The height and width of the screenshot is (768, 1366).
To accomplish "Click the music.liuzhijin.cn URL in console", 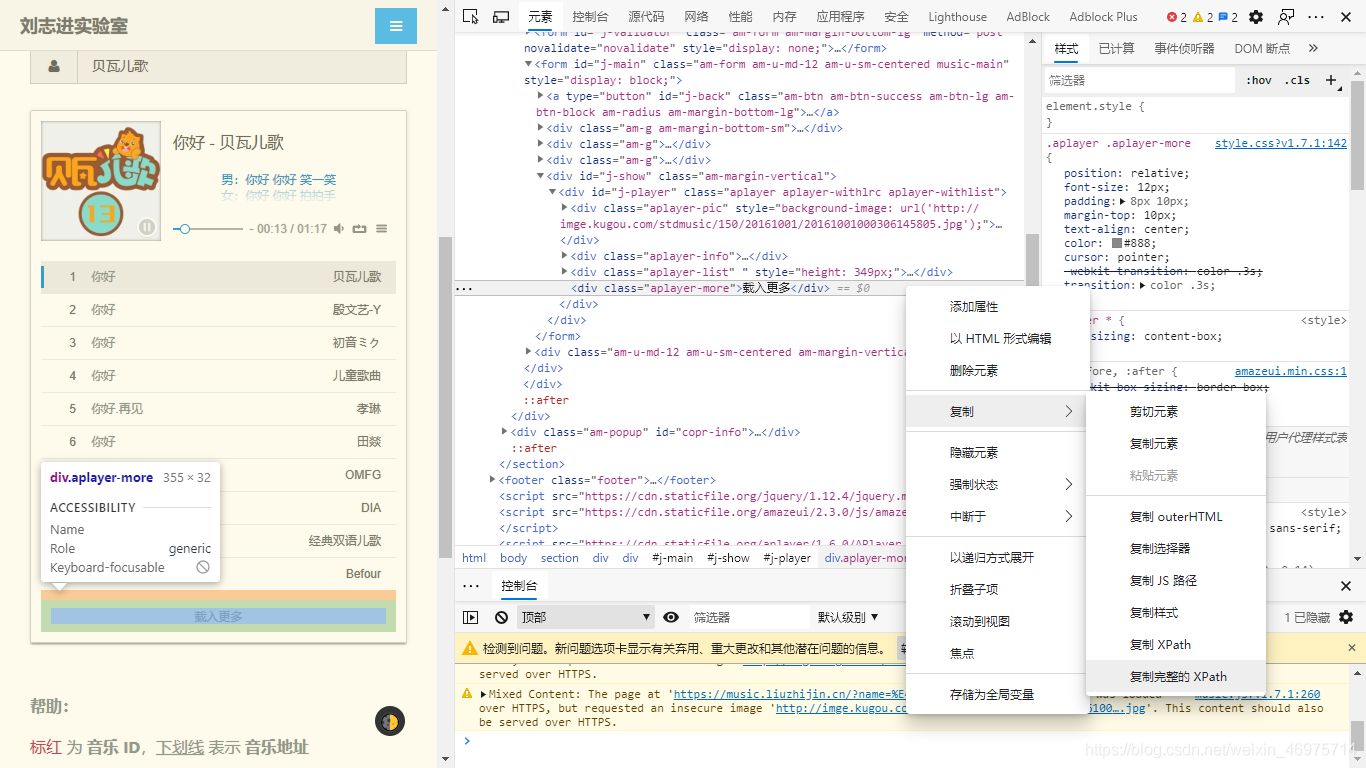I will (x=788, y=694).
